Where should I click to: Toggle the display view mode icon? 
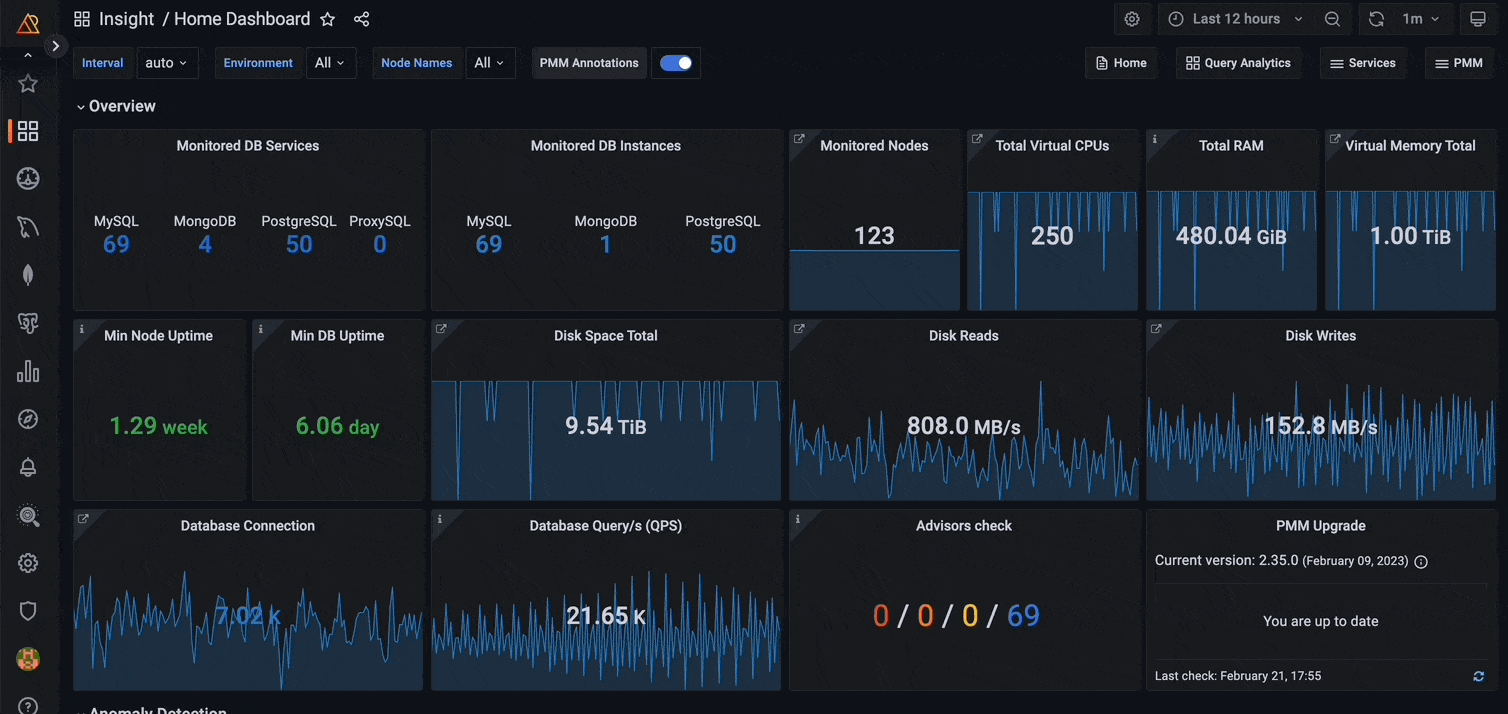coord(1477,19)
